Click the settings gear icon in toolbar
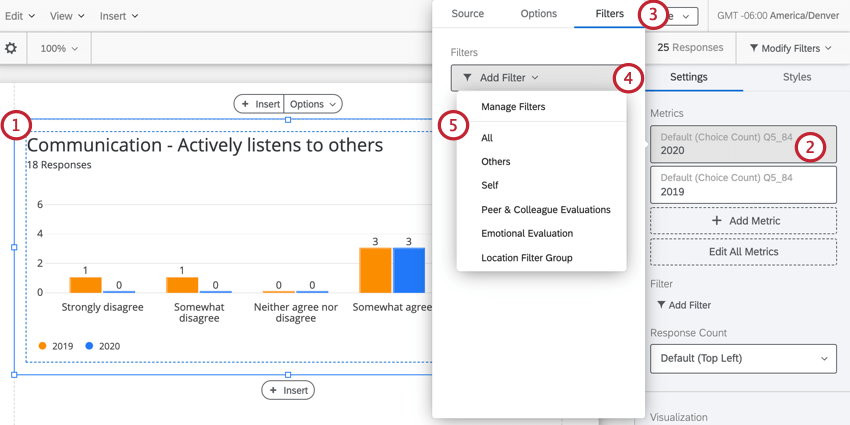The image size is (850, 425). point(11,48)
